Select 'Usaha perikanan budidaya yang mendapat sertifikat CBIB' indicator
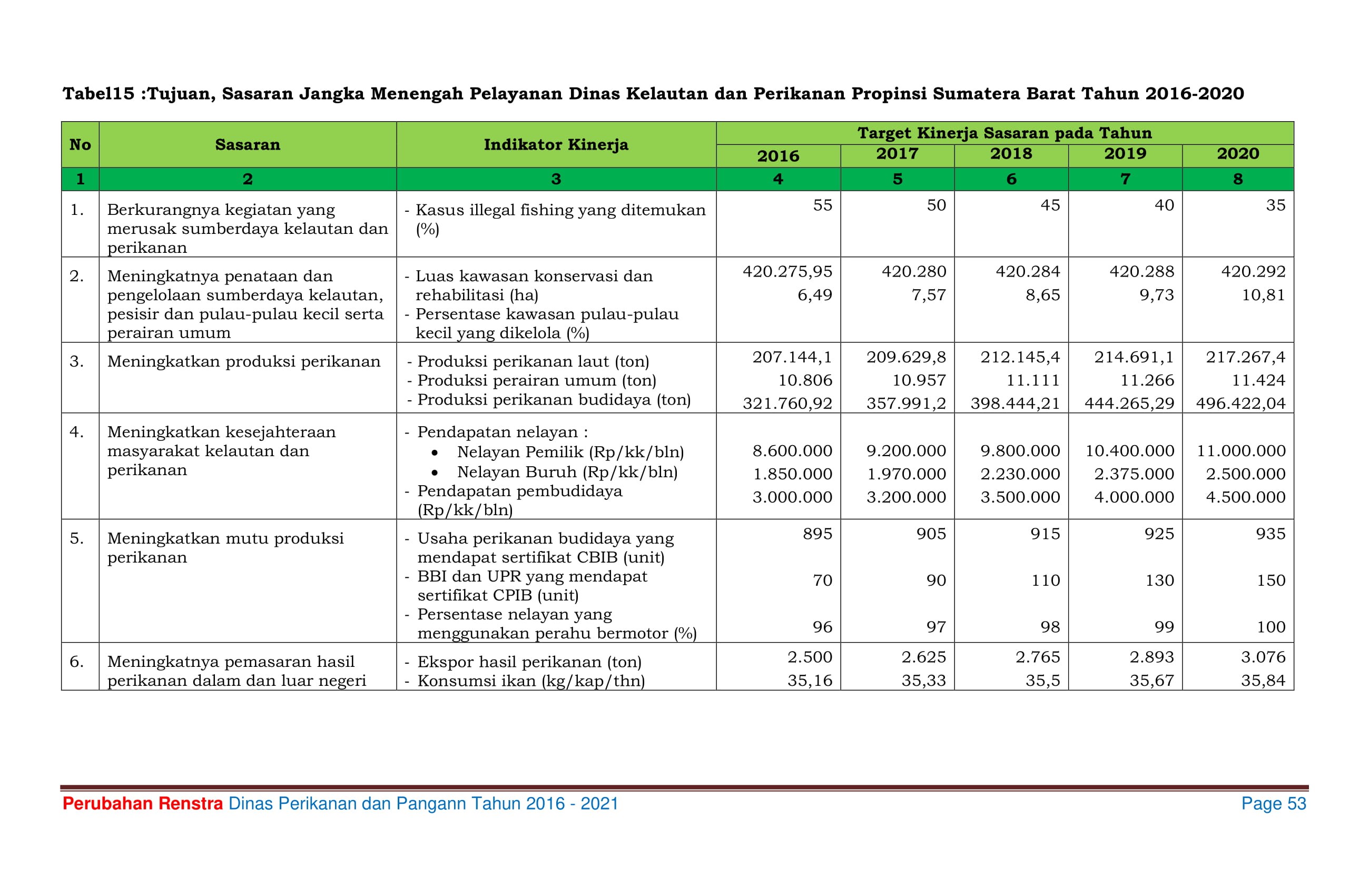The height and width of the screenshot is (896, 1369). [x=539, y=547]
